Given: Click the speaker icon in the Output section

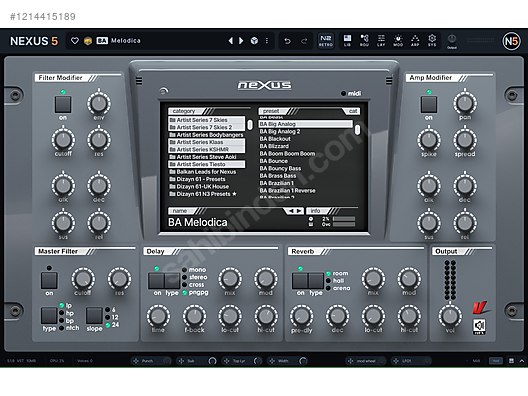Looking at the screenshot, I should tap(479, 327).
